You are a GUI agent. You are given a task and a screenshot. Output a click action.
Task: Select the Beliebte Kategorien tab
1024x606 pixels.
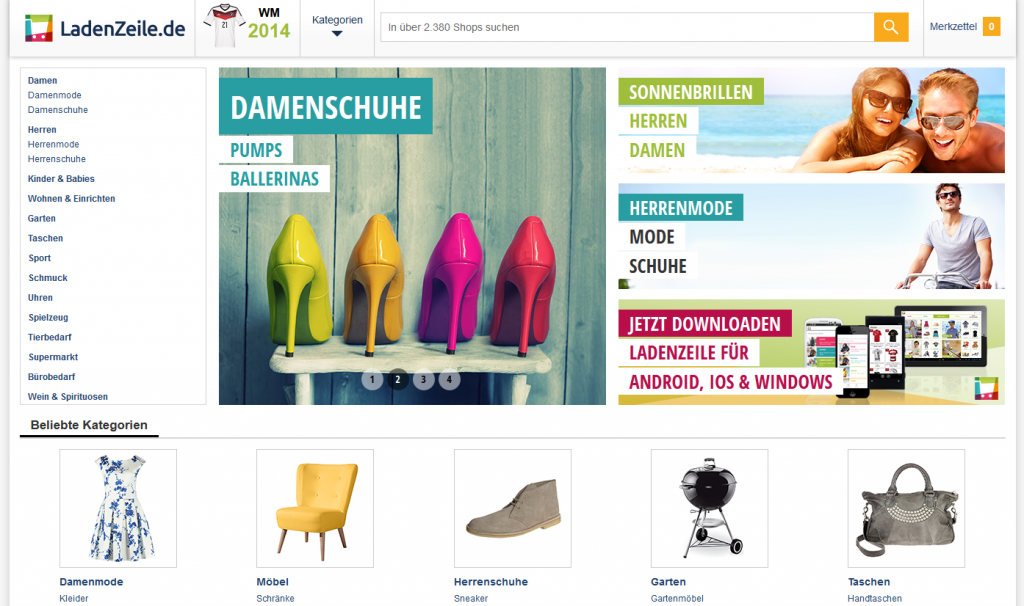pyautogui.click(x=89, y=425)
